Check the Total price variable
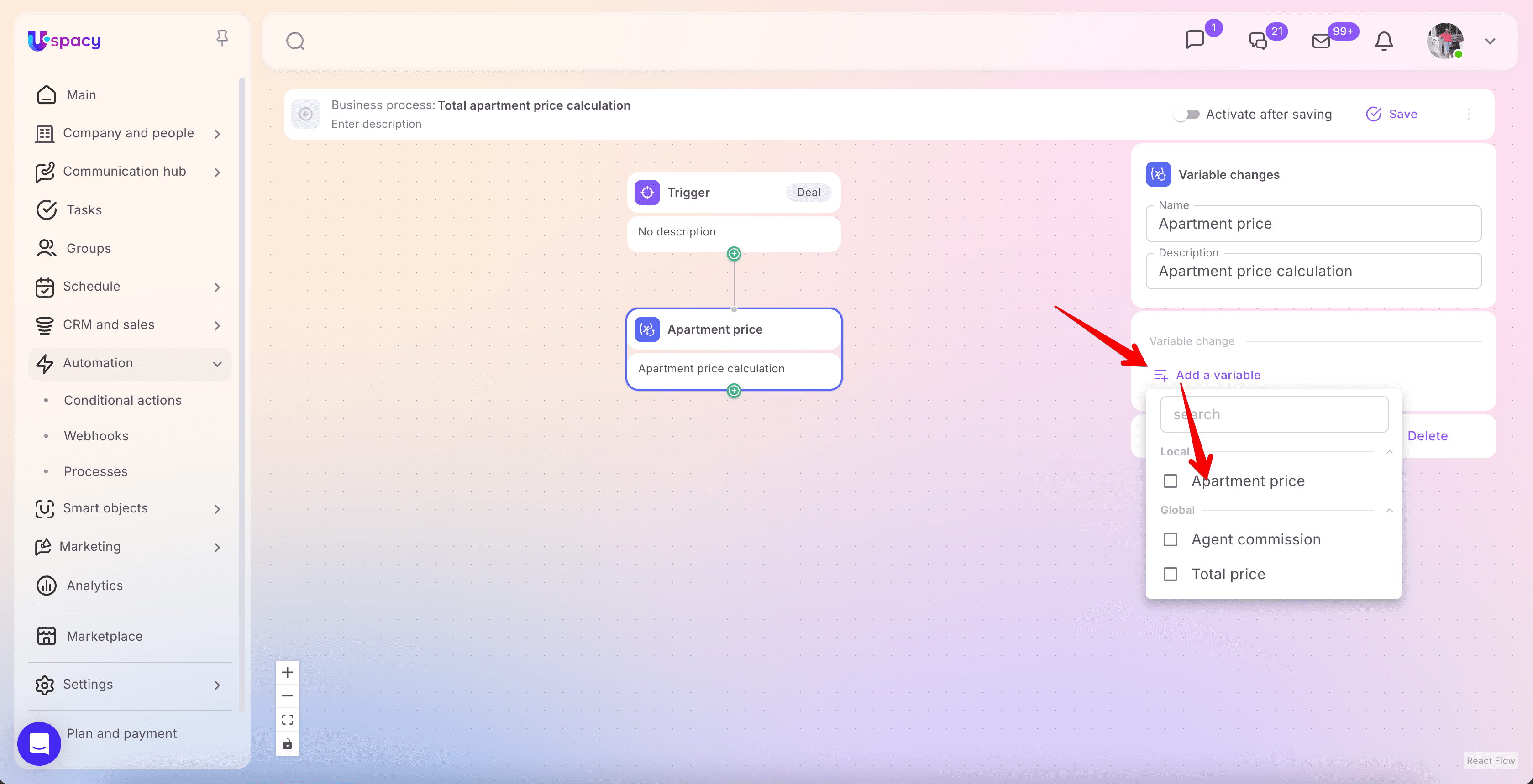This screenshot has width=1533, height=784. [1170, 574]
